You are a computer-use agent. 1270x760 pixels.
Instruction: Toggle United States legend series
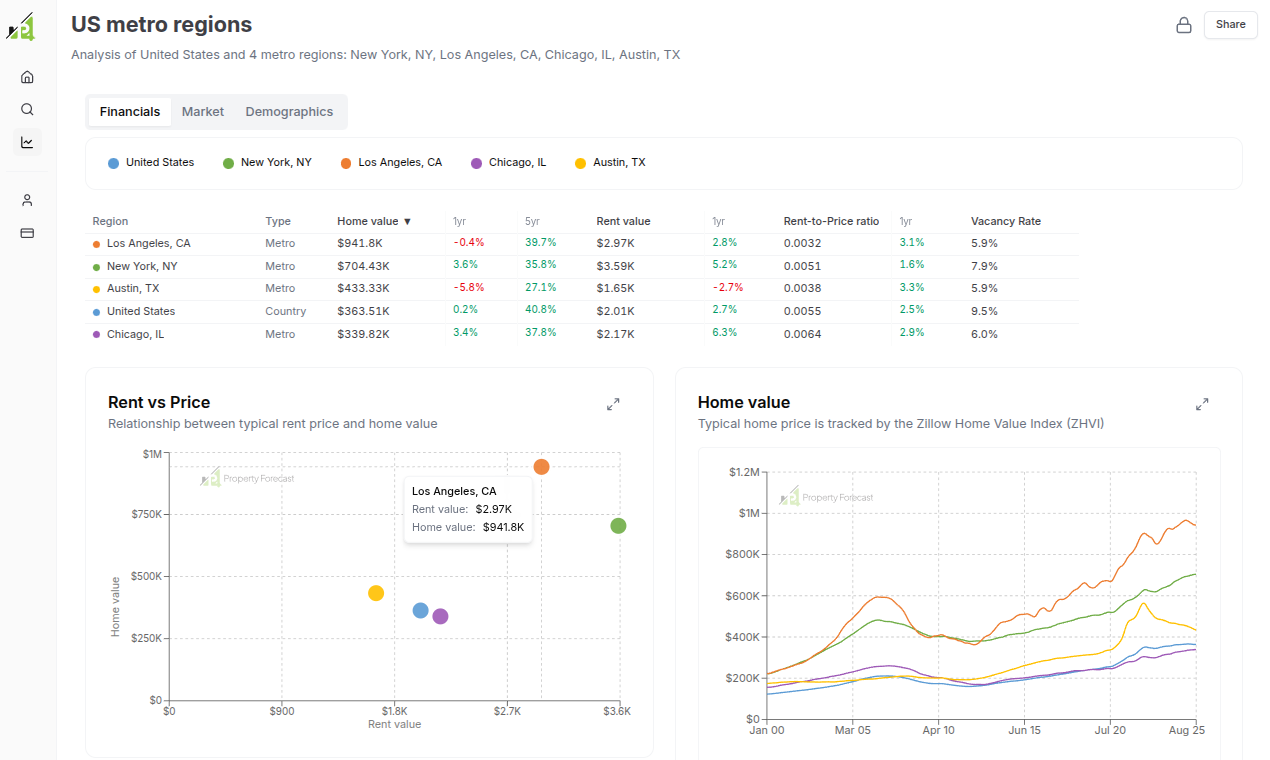pyautogui.click(x=151, y=162)
